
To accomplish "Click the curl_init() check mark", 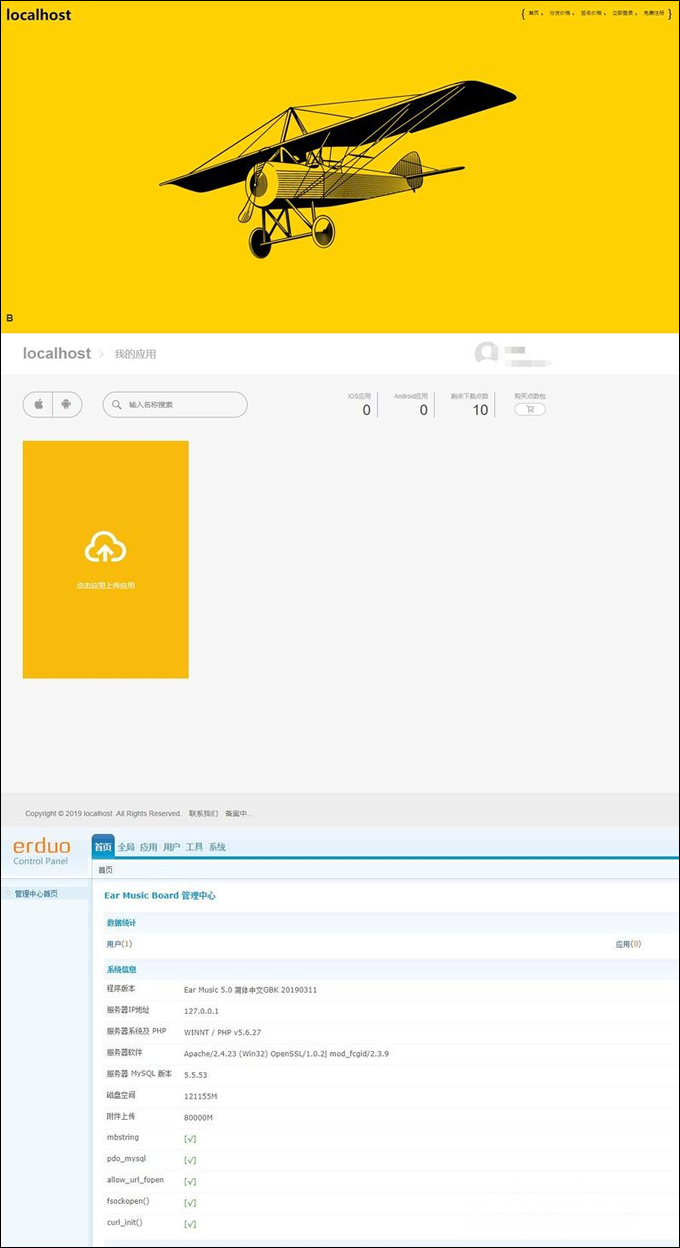I will [x=190, y=1224].
